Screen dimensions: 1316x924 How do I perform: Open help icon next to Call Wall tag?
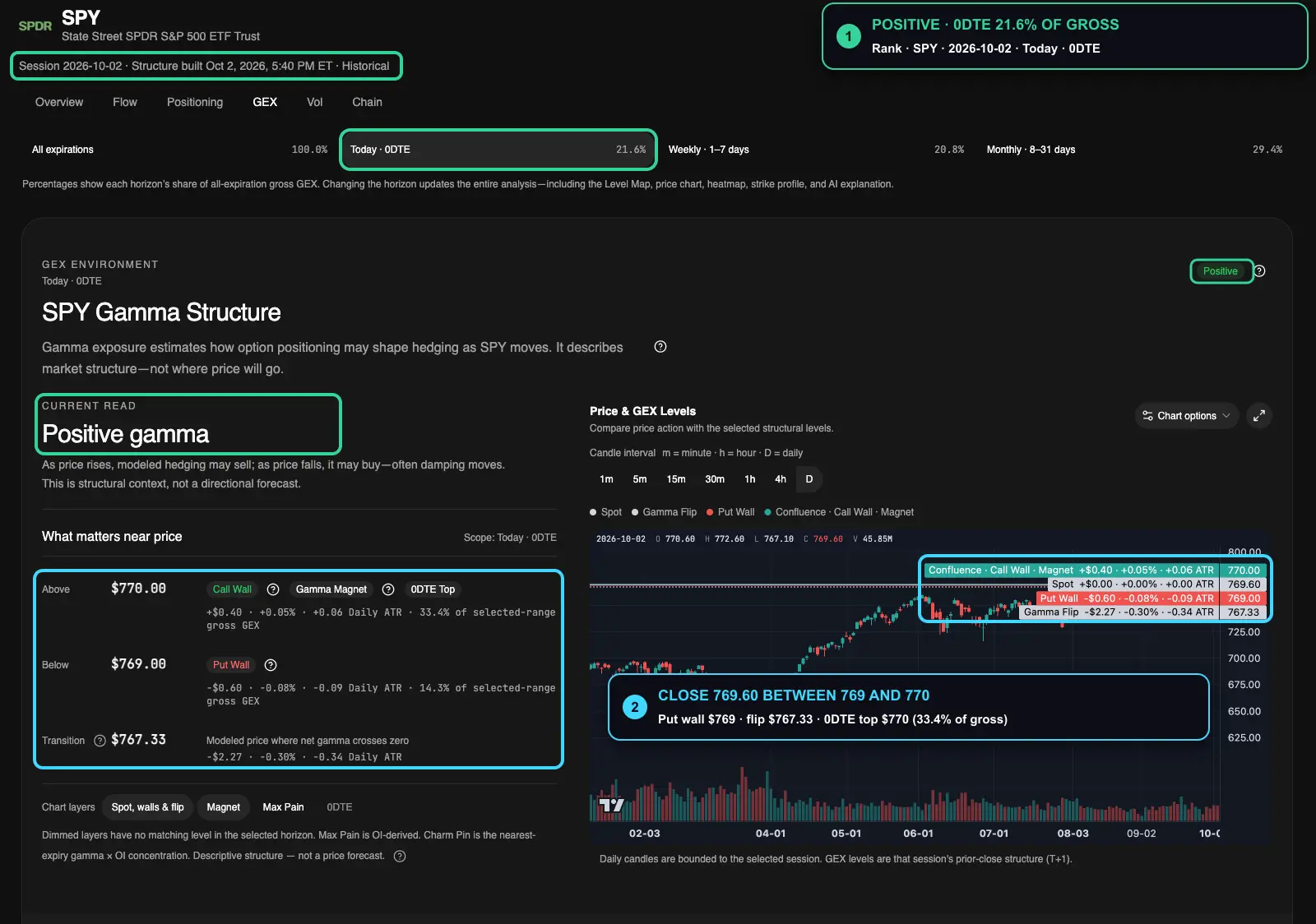(x=273, y=589)
